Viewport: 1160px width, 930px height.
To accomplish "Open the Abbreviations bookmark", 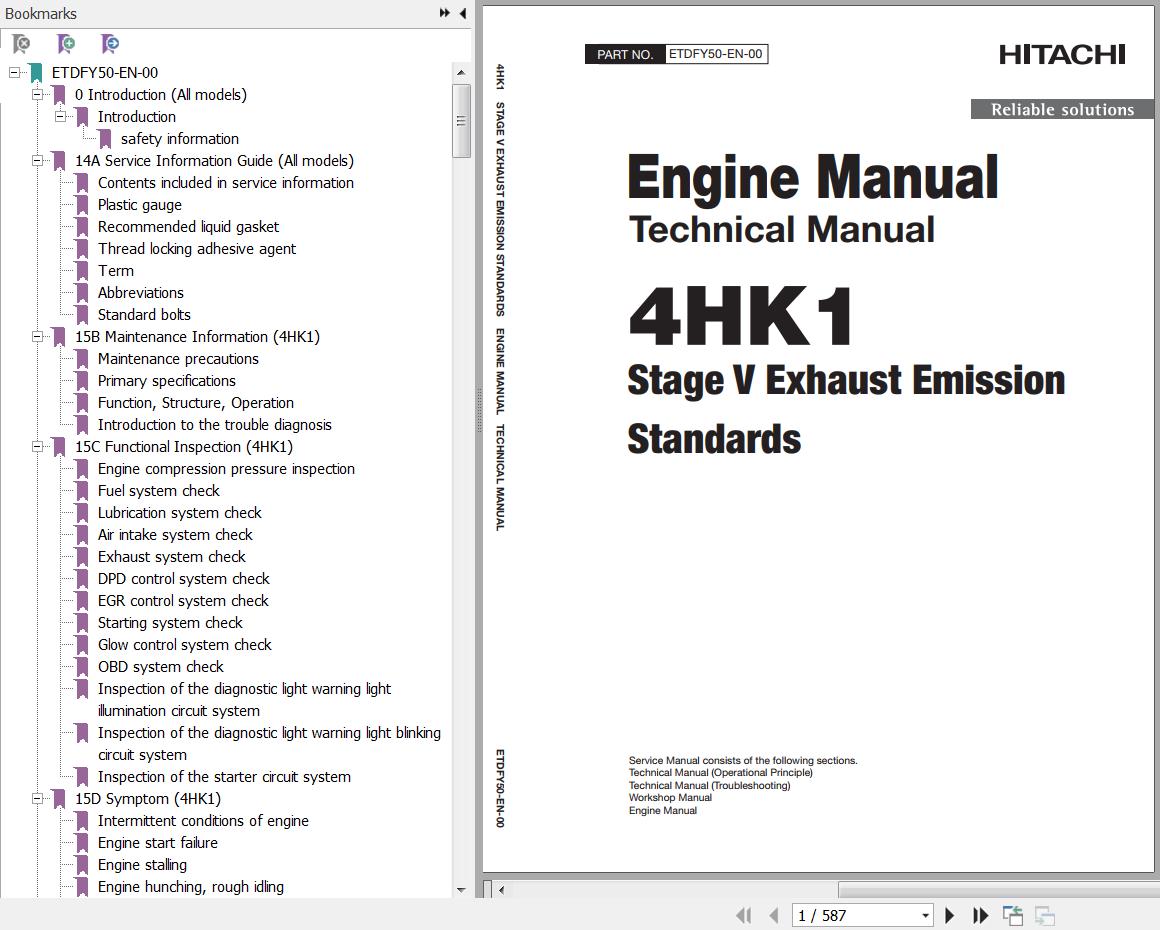I will (141, 293).
